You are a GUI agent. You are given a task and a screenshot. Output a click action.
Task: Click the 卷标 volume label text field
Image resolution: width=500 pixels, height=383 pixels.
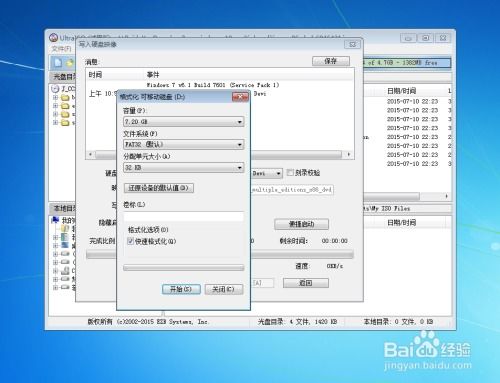pos(184,217)
